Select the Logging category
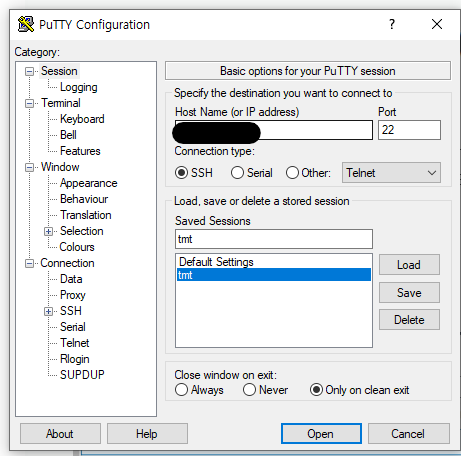The height and width of the screenshot is (456, 461). pyautogui.click(x=79, y=87)
